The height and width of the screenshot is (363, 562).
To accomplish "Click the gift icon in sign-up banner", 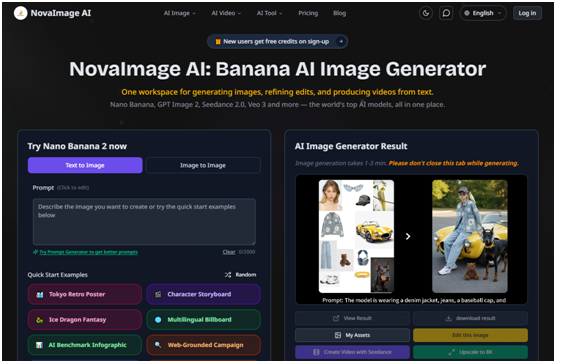I will tap(218, 42).
